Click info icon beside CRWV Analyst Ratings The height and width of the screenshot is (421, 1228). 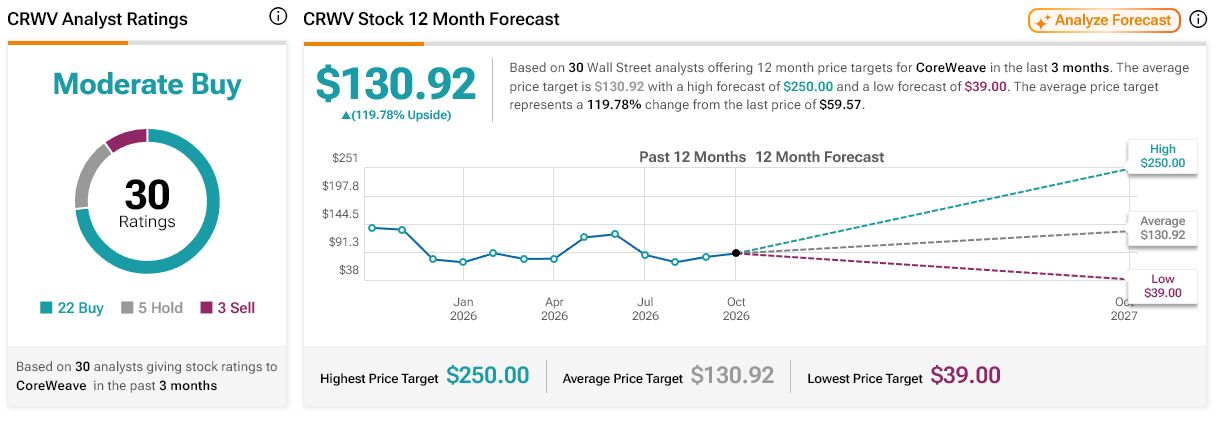click(x=278, y=17)
